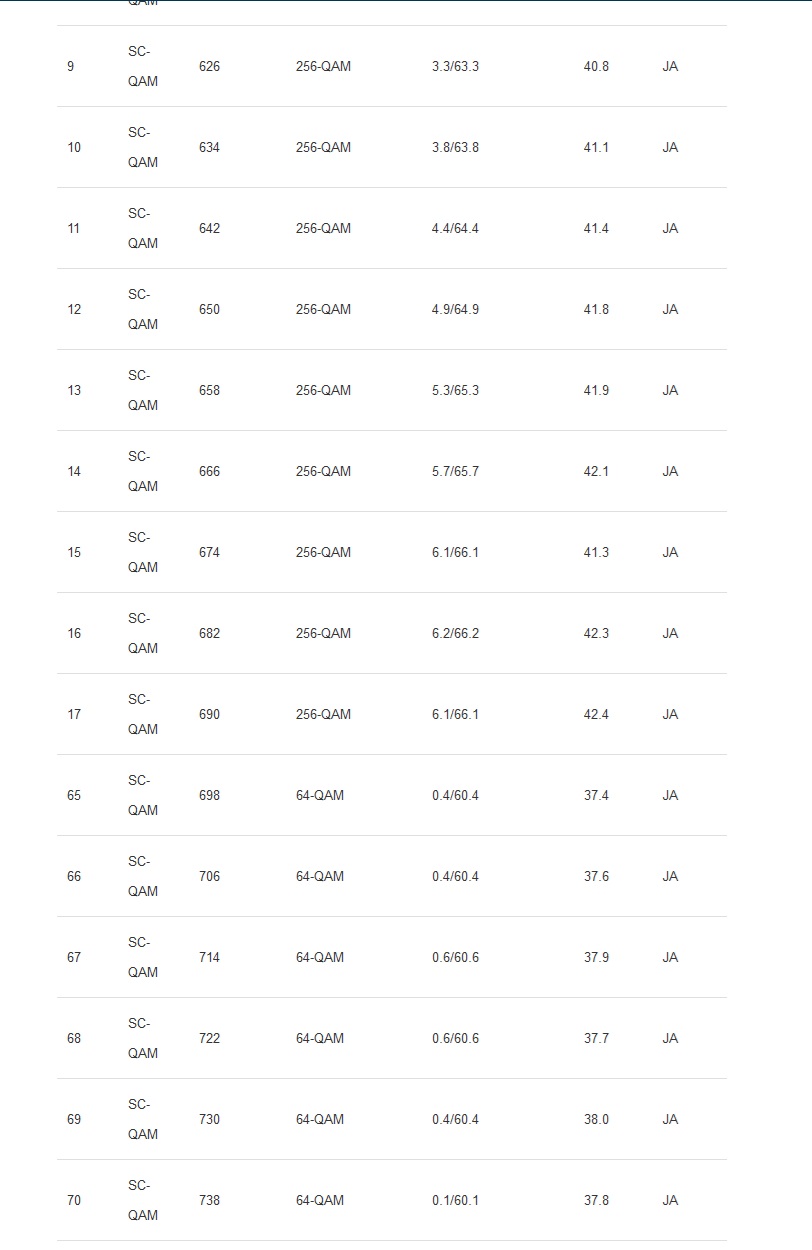Click SC-QAM type in channel 68 row
812x1250 pixels.
pos(142,1038)
